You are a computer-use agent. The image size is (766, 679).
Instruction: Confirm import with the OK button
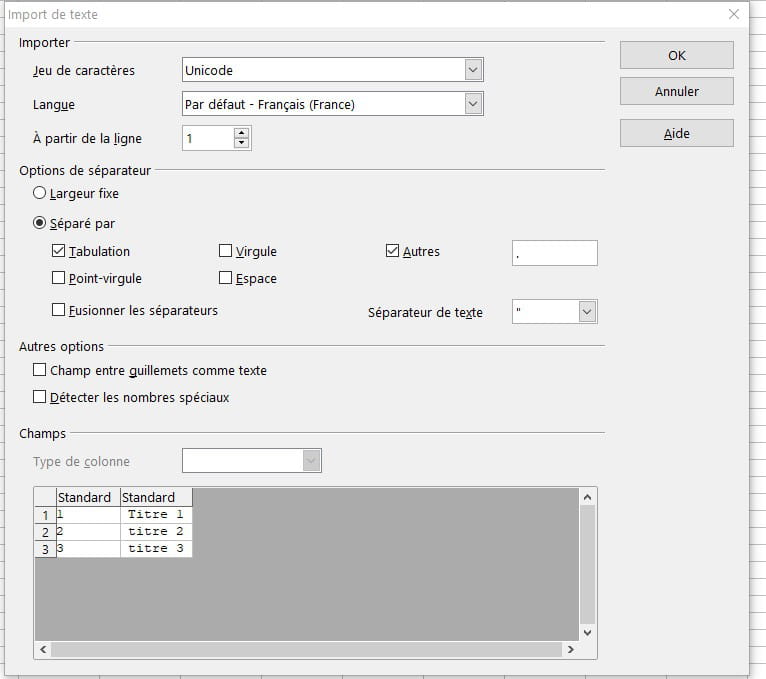[x=677, y=55]
